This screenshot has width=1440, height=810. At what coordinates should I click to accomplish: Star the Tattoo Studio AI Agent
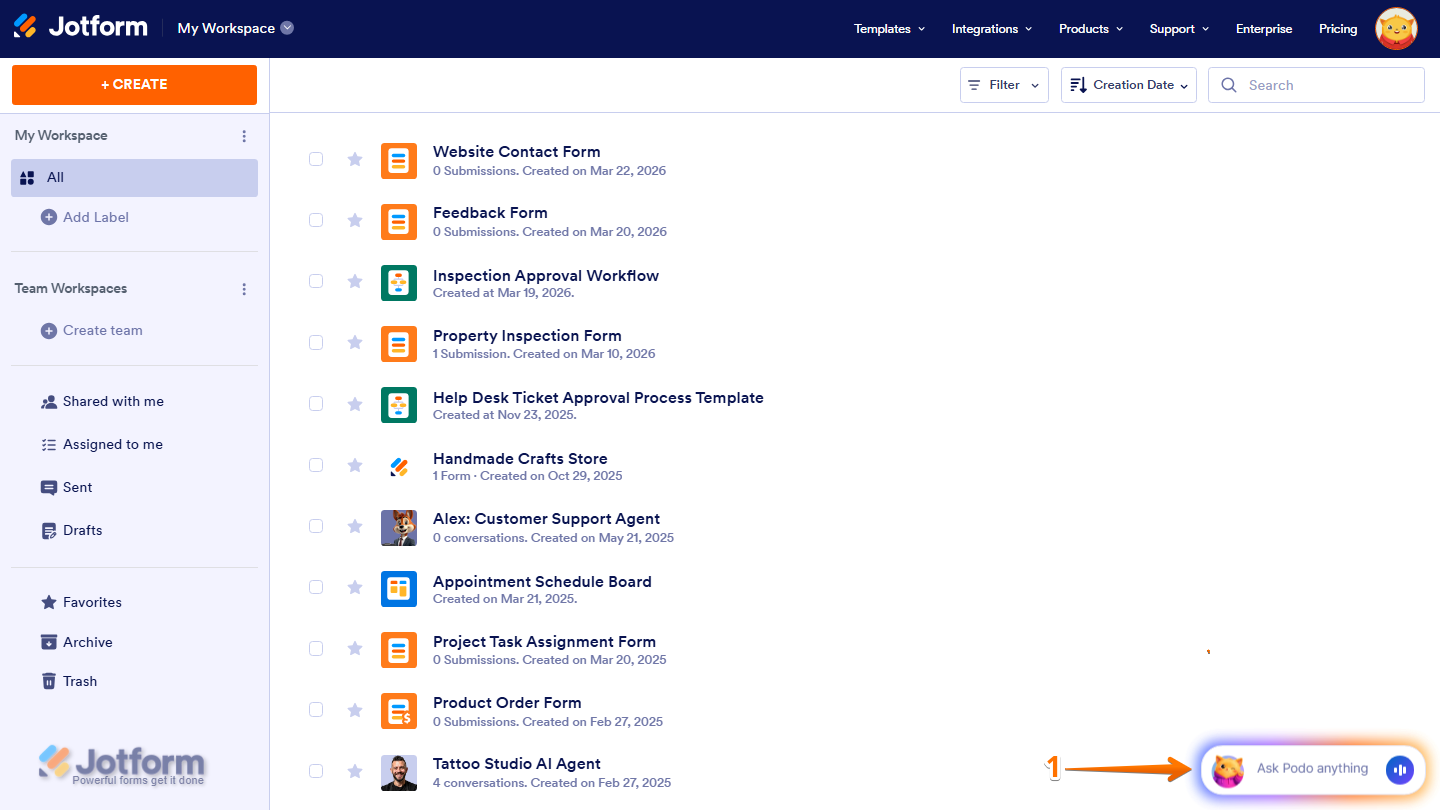354,771
